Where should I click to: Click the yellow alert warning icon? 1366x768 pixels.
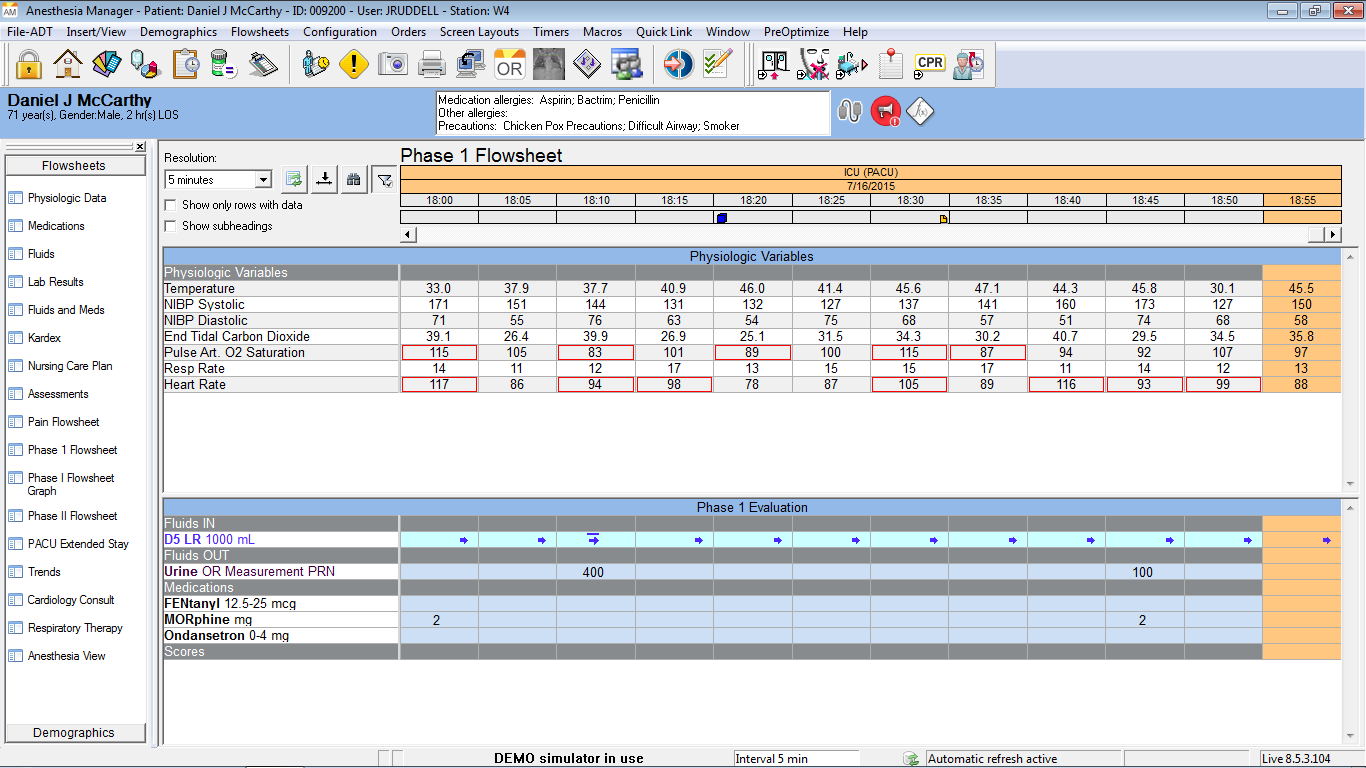pyautogui.click(x=353, y=63)
